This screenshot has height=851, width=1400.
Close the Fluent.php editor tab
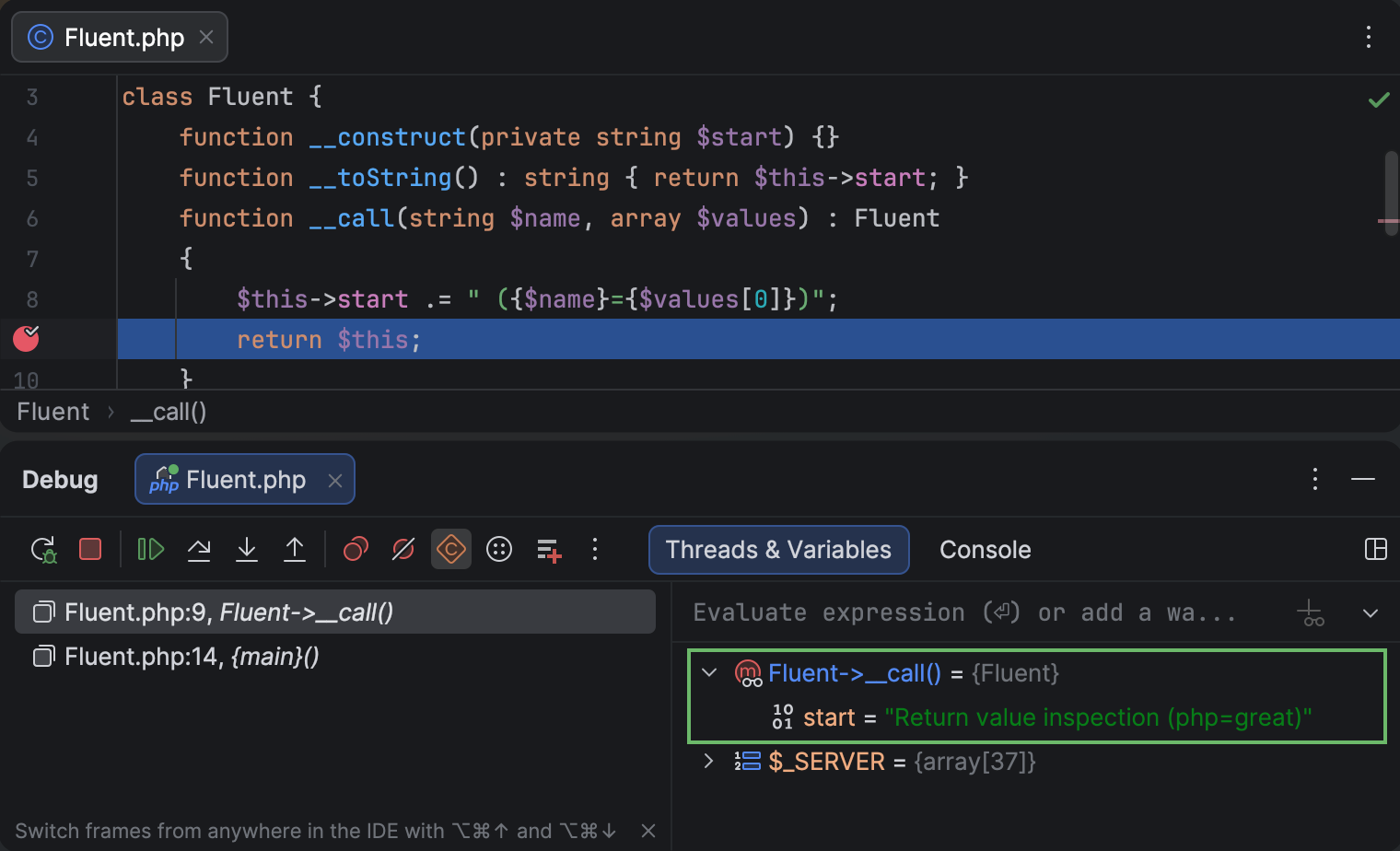coord(206,37)
